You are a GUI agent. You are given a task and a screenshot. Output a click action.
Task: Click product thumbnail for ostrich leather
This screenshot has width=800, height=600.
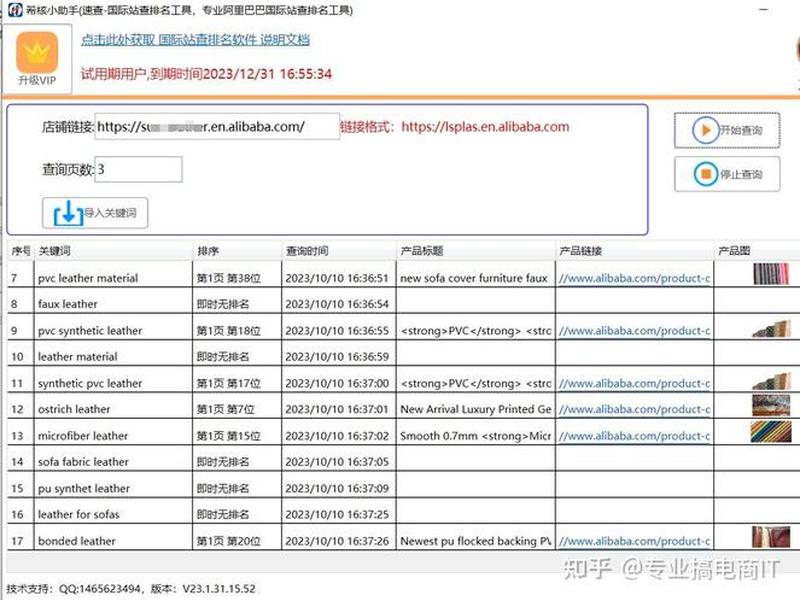click(771, 405)
